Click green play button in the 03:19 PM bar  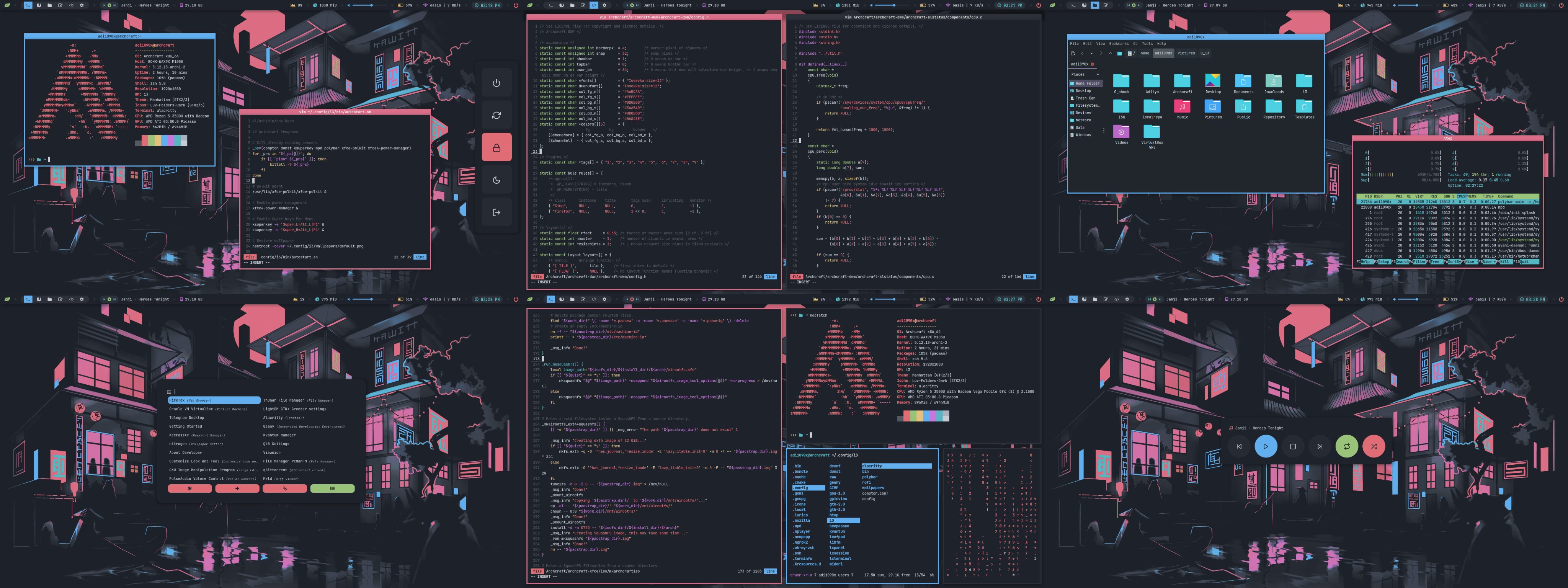click(109, 5)
